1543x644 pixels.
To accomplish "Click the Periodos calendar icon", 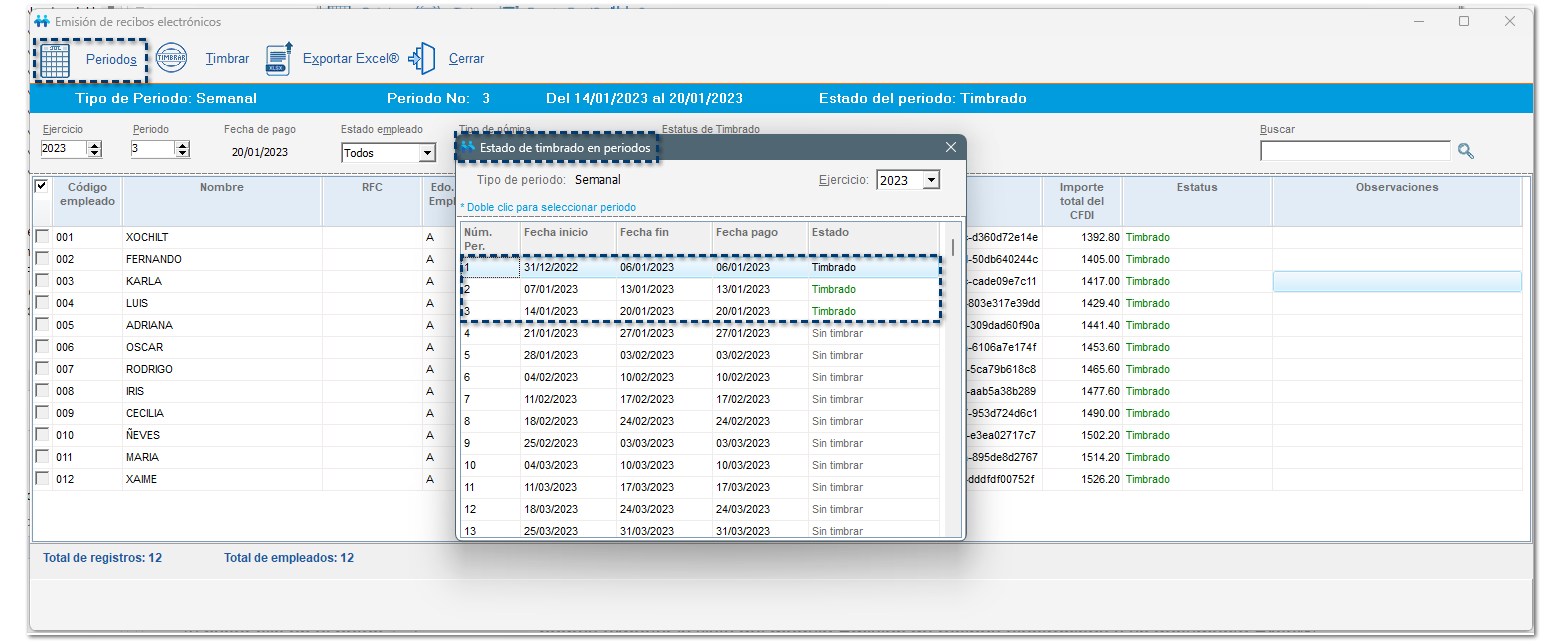I will point(54,60).
